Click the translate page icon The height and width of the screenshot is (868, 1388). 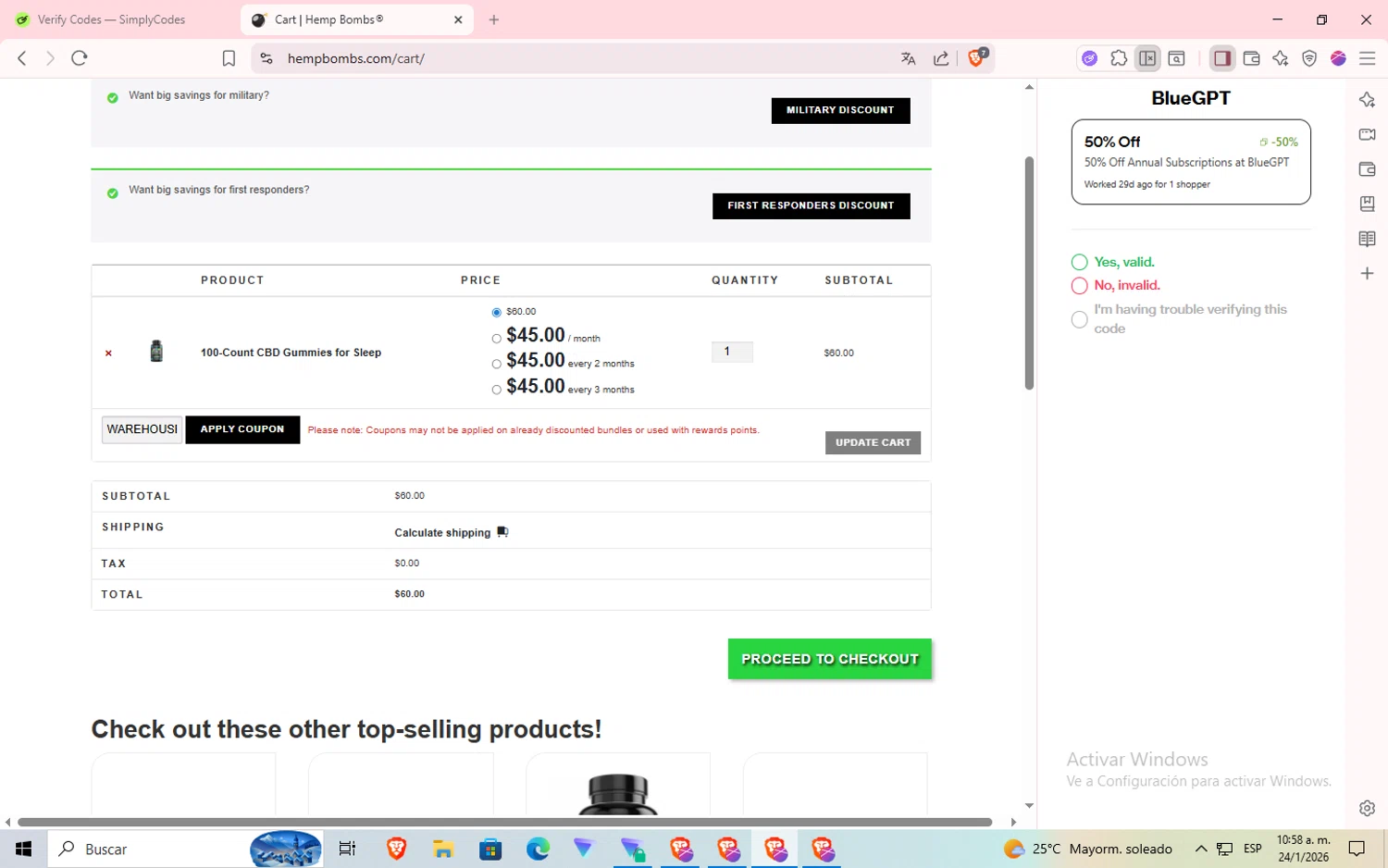click(908, 58)
